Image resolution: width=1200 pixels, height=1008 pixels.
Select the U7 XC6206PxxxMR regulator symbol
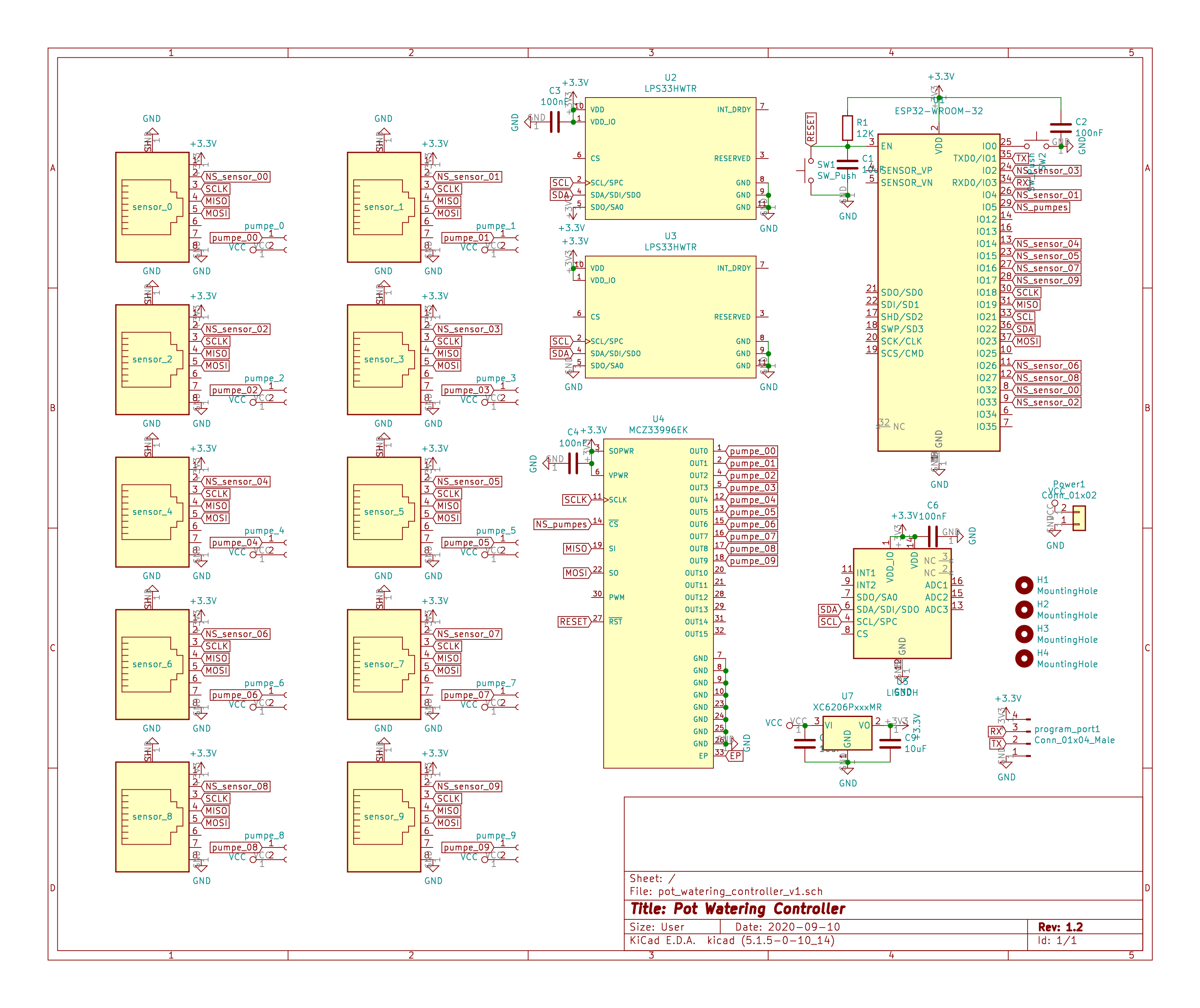tap(848, 733)
